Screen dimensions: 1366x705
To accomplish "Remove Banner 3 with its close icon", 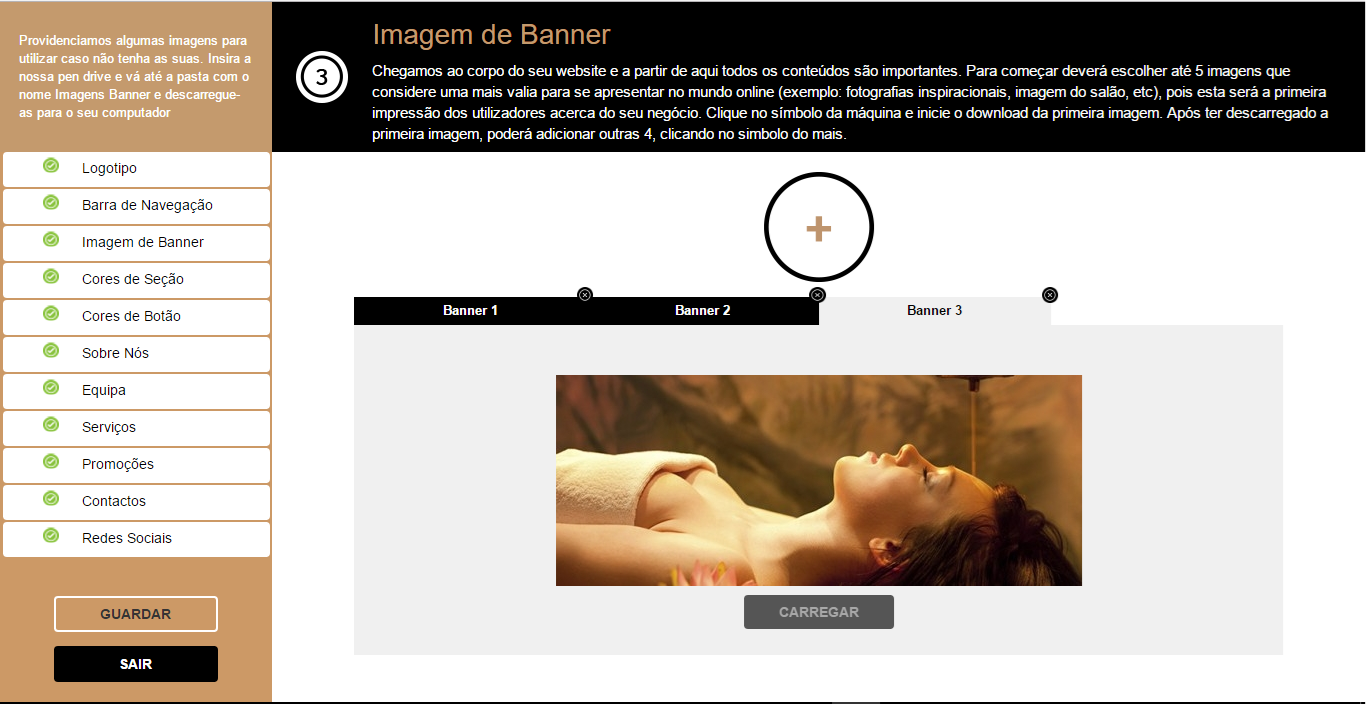I will pyautogui.click(x=1049, y=295).
